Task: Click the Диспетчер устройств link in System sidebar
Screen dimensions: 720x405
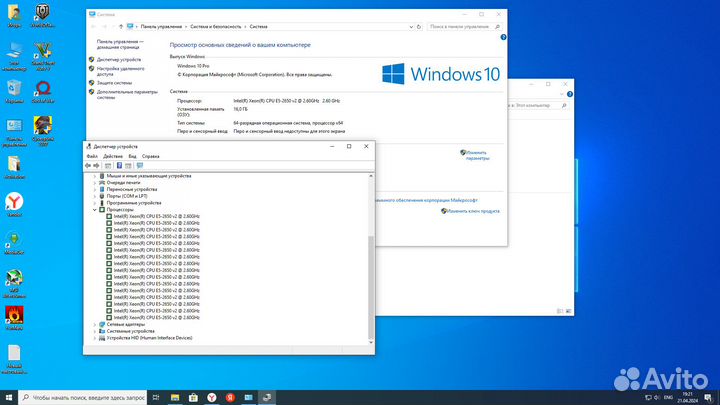Action: (x=120, y=59)
